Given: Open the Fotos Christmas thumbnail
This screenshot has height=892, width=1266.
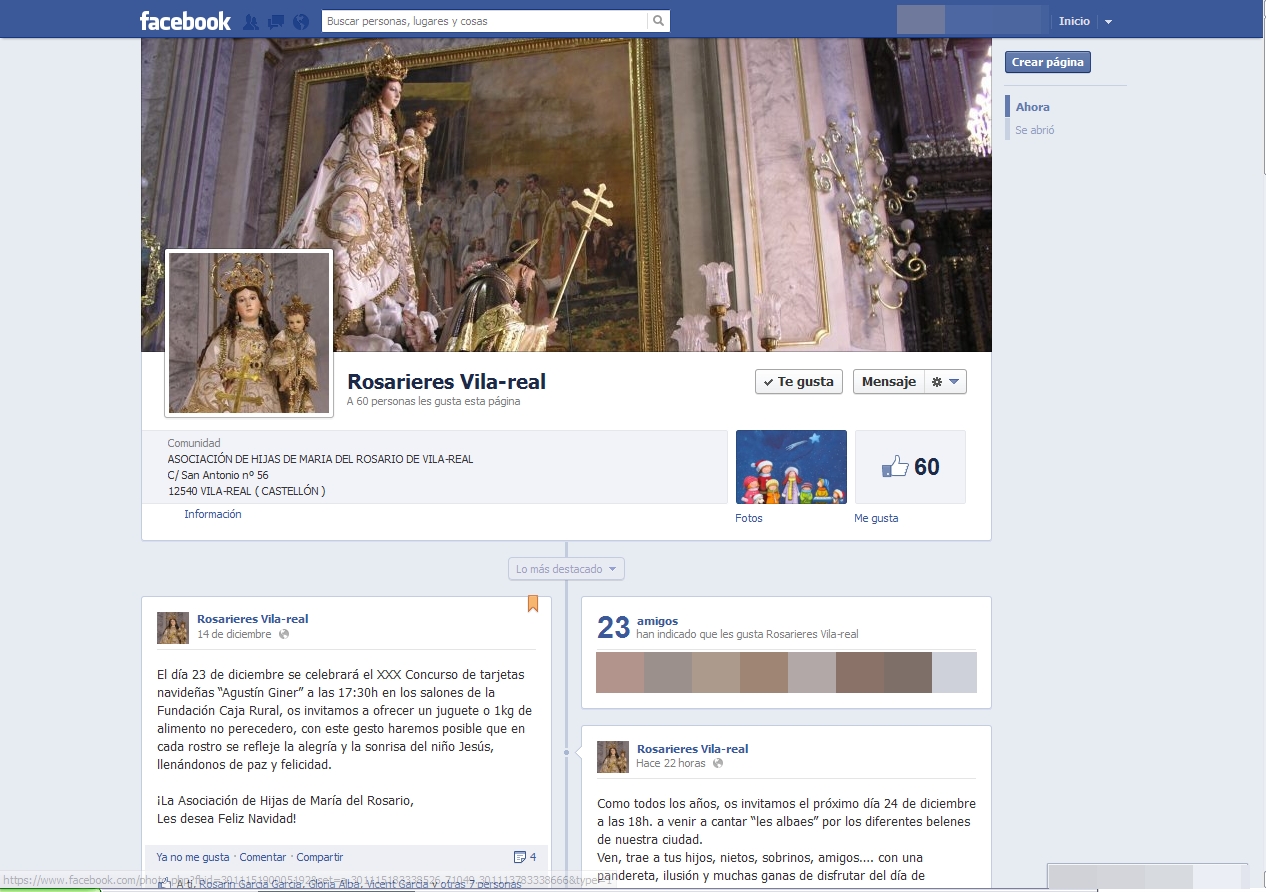Looking at the screenshot, I should 791,467.
